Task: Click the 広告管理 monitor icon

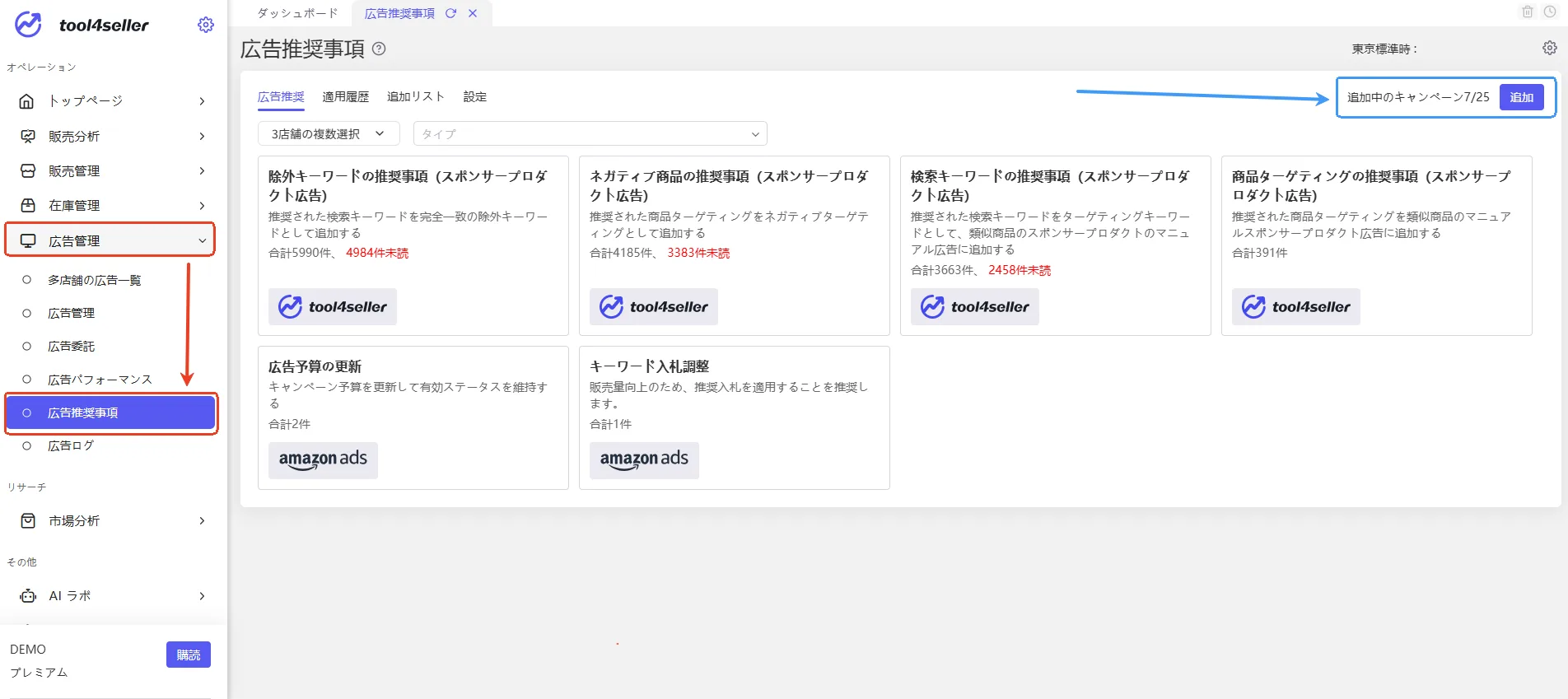Action: coord(27,240)
